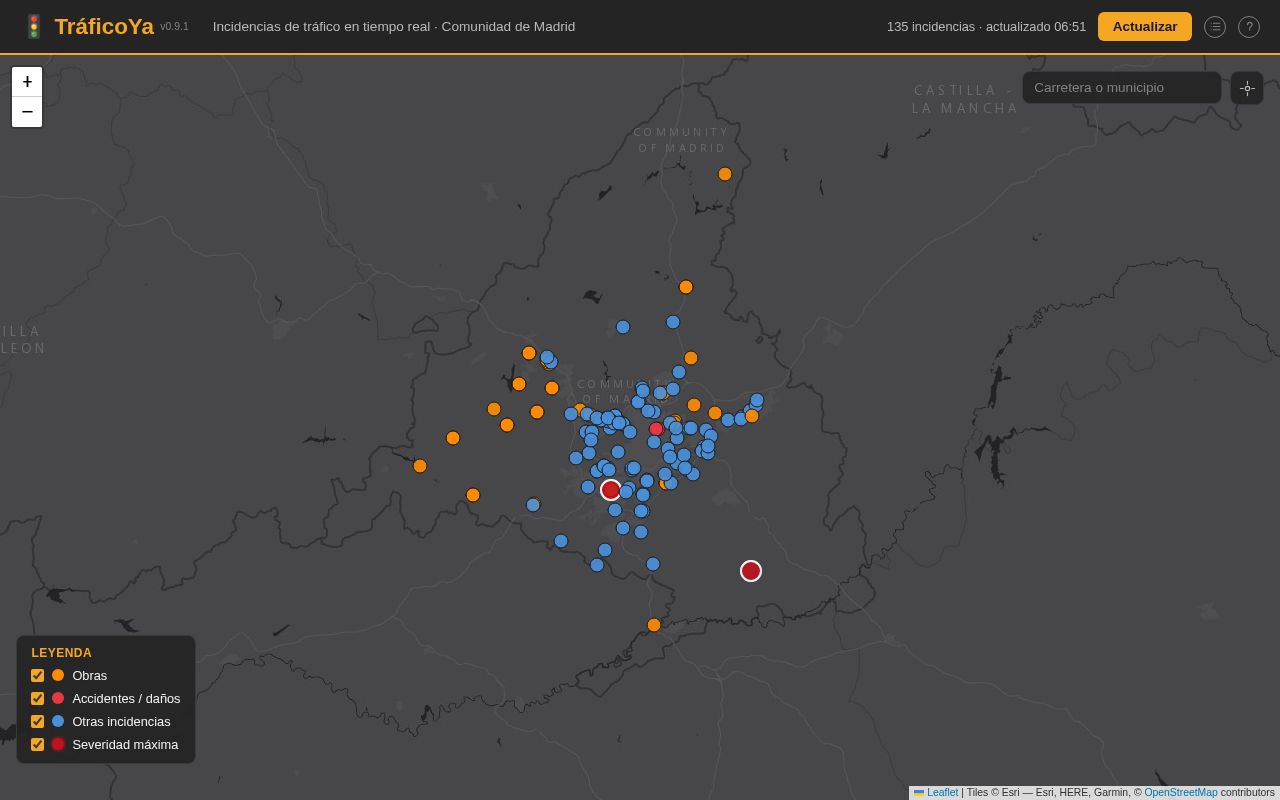Click the TráficoYa title text

[104, 27]
